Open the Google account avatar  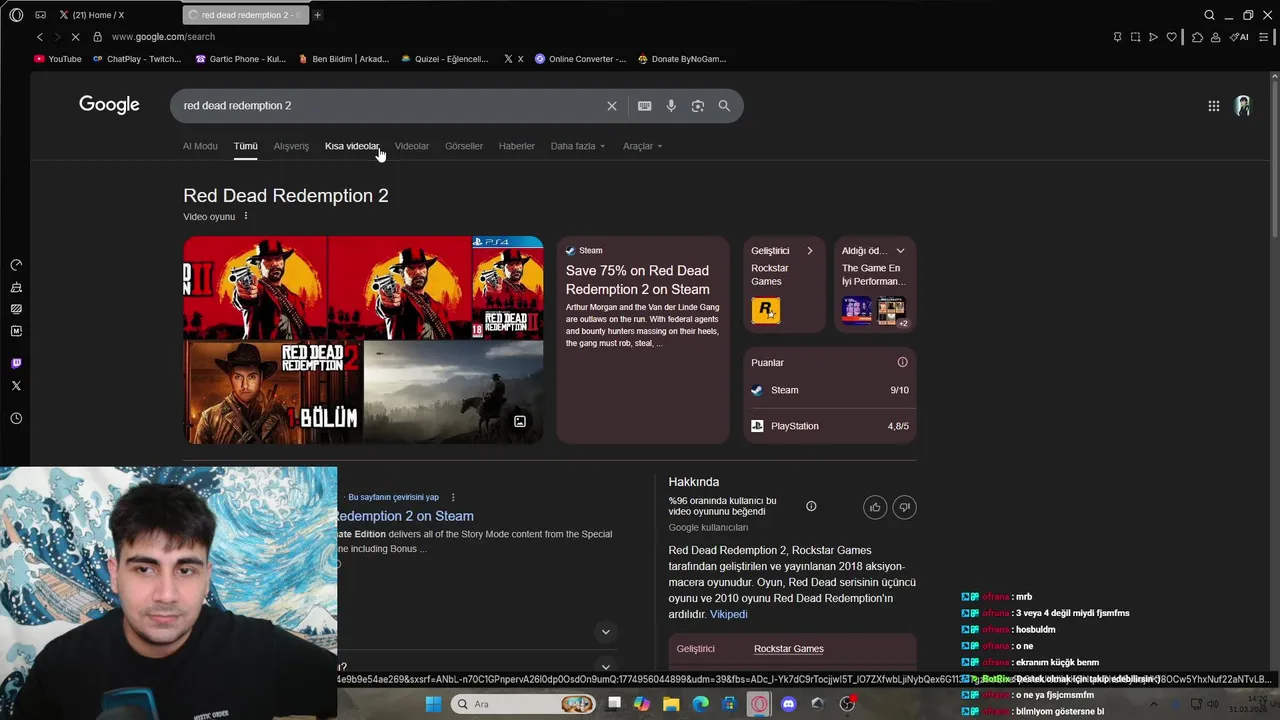coord(1243,106)
